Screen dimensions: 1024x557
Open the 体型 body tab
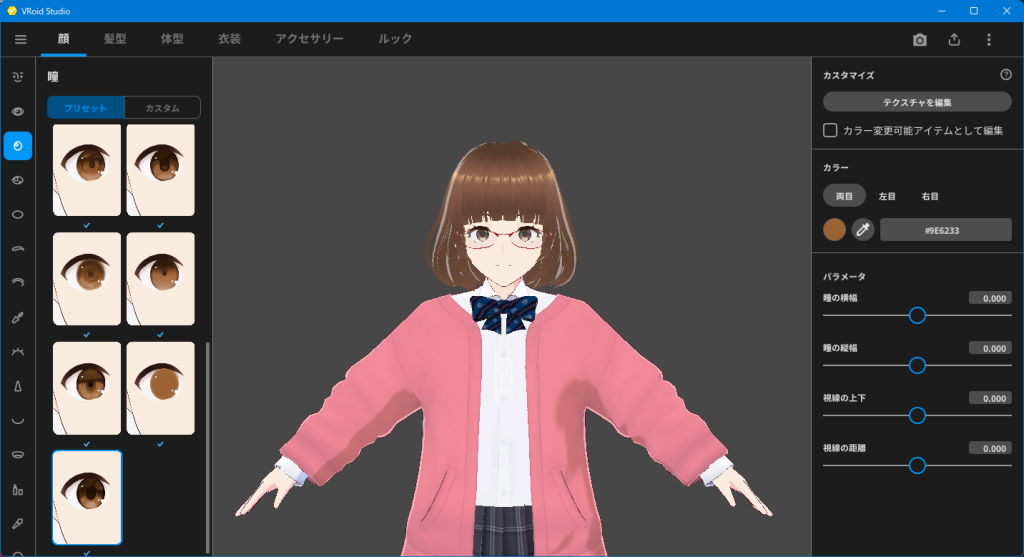pos(172,39)
